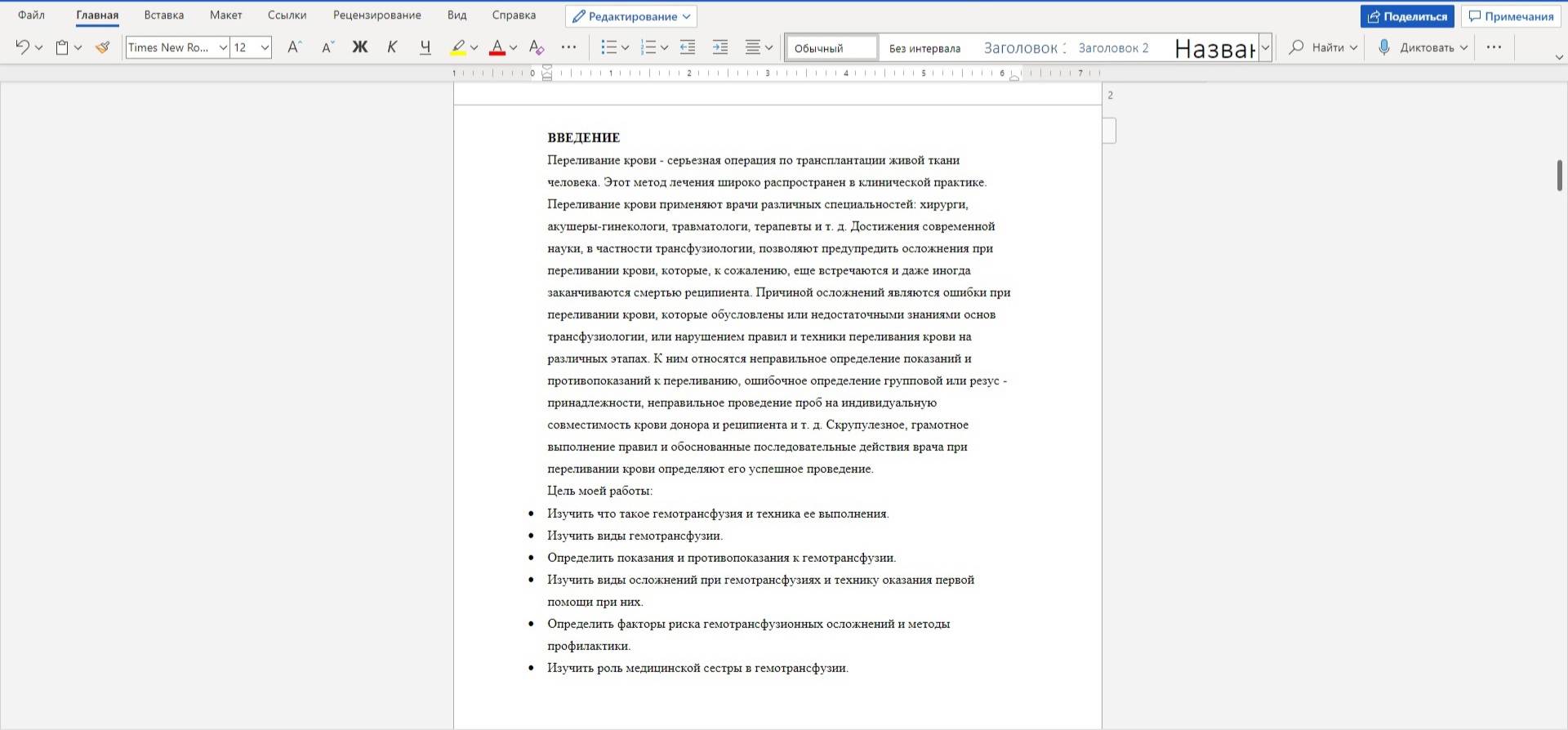
Task: Click the ВВЕДЕНИЕ heading text
Action: point(584,137)
